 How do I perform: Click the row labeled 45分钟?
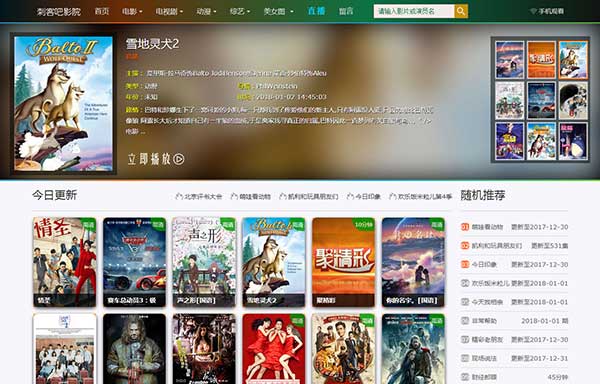click(514, 377)
